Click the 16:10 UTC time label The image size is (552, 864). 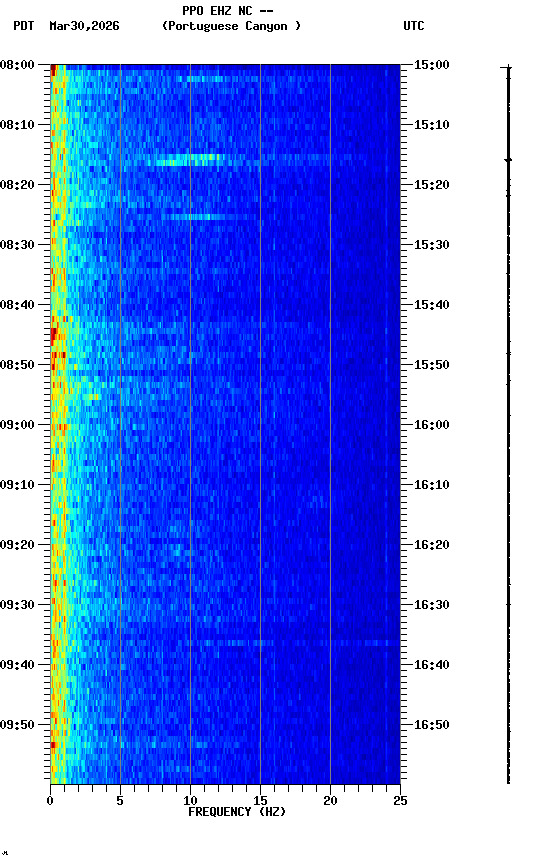point(432,485)
